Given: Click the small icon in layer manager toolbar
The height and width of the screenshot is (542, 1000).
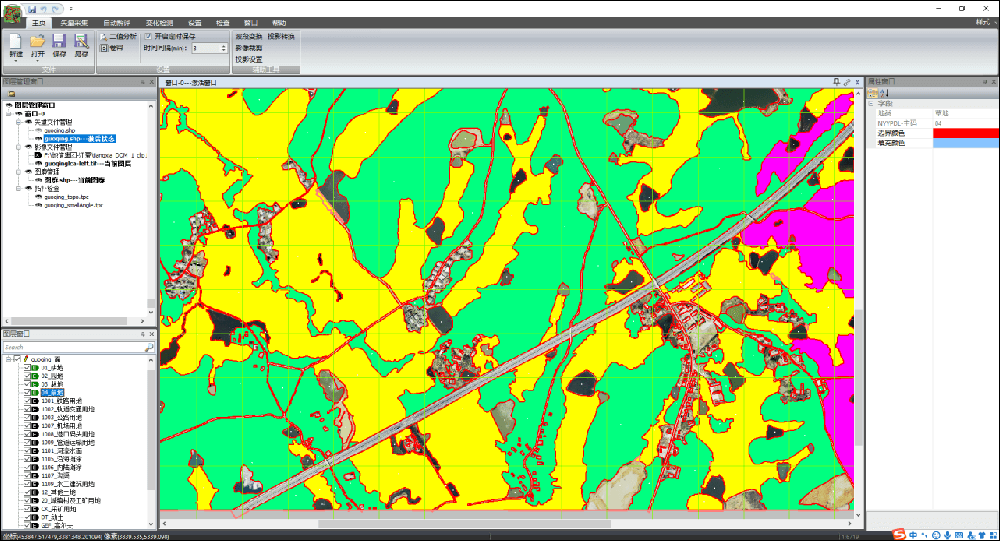Looking at the screenshot, I should [x=11, y=93].
